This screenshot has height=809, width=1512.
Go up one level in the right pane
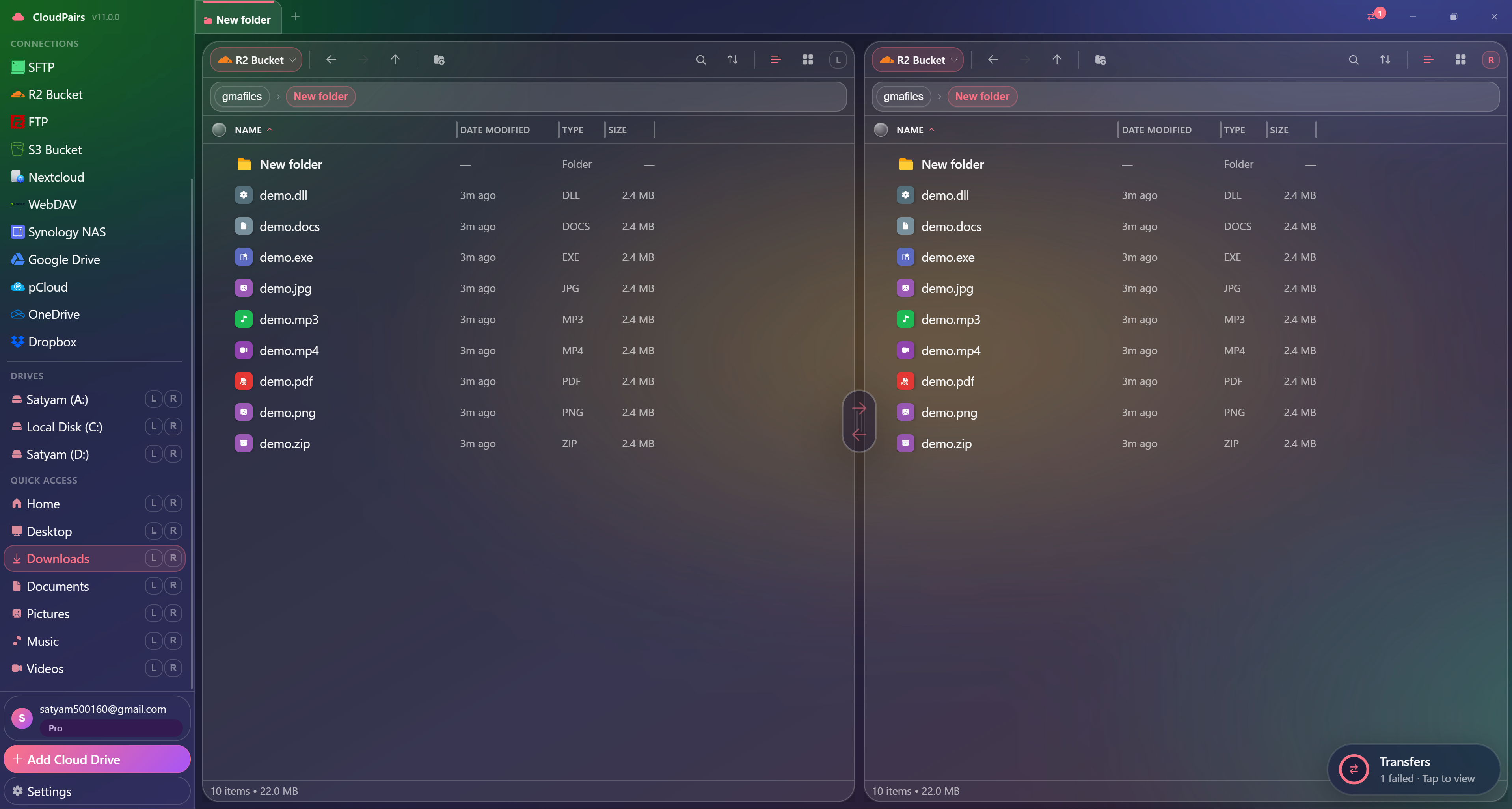point(1057,60)
